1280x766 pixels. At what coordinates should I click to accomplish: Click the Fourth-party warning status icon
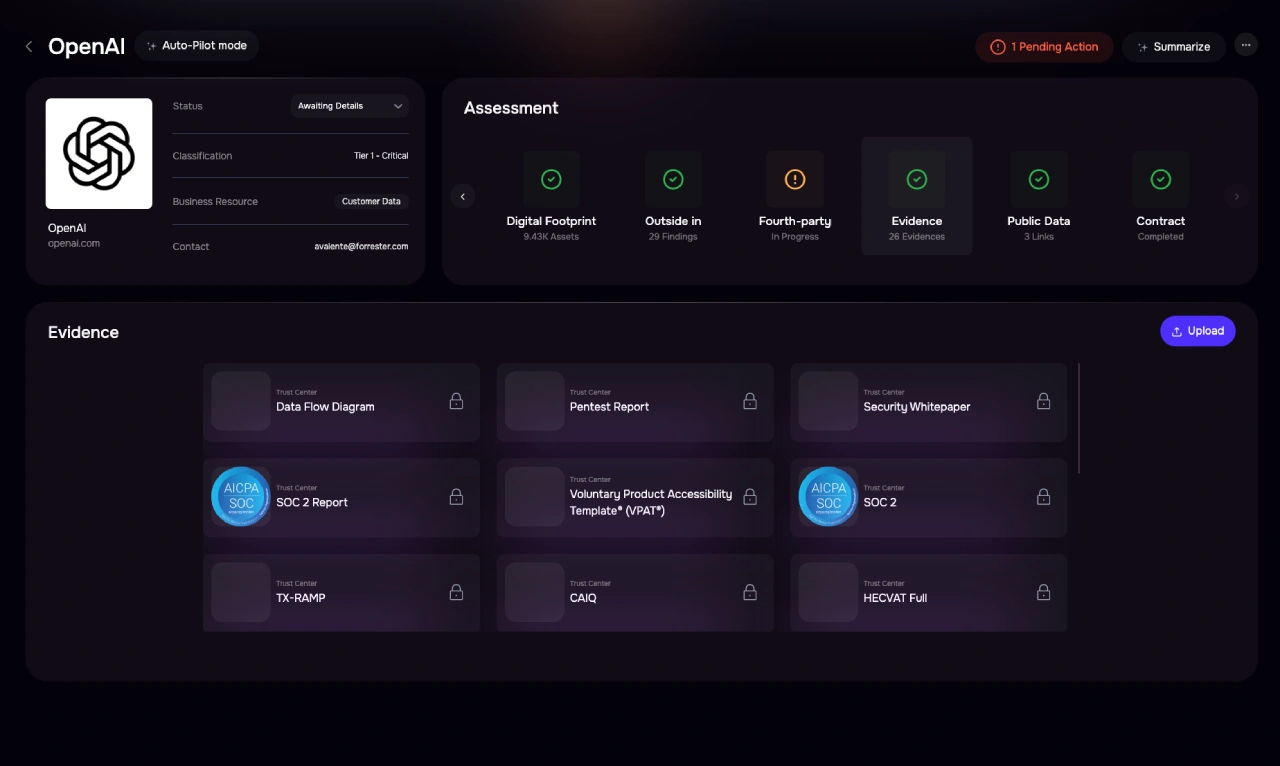pyautogui.click(x=795, y=179)
